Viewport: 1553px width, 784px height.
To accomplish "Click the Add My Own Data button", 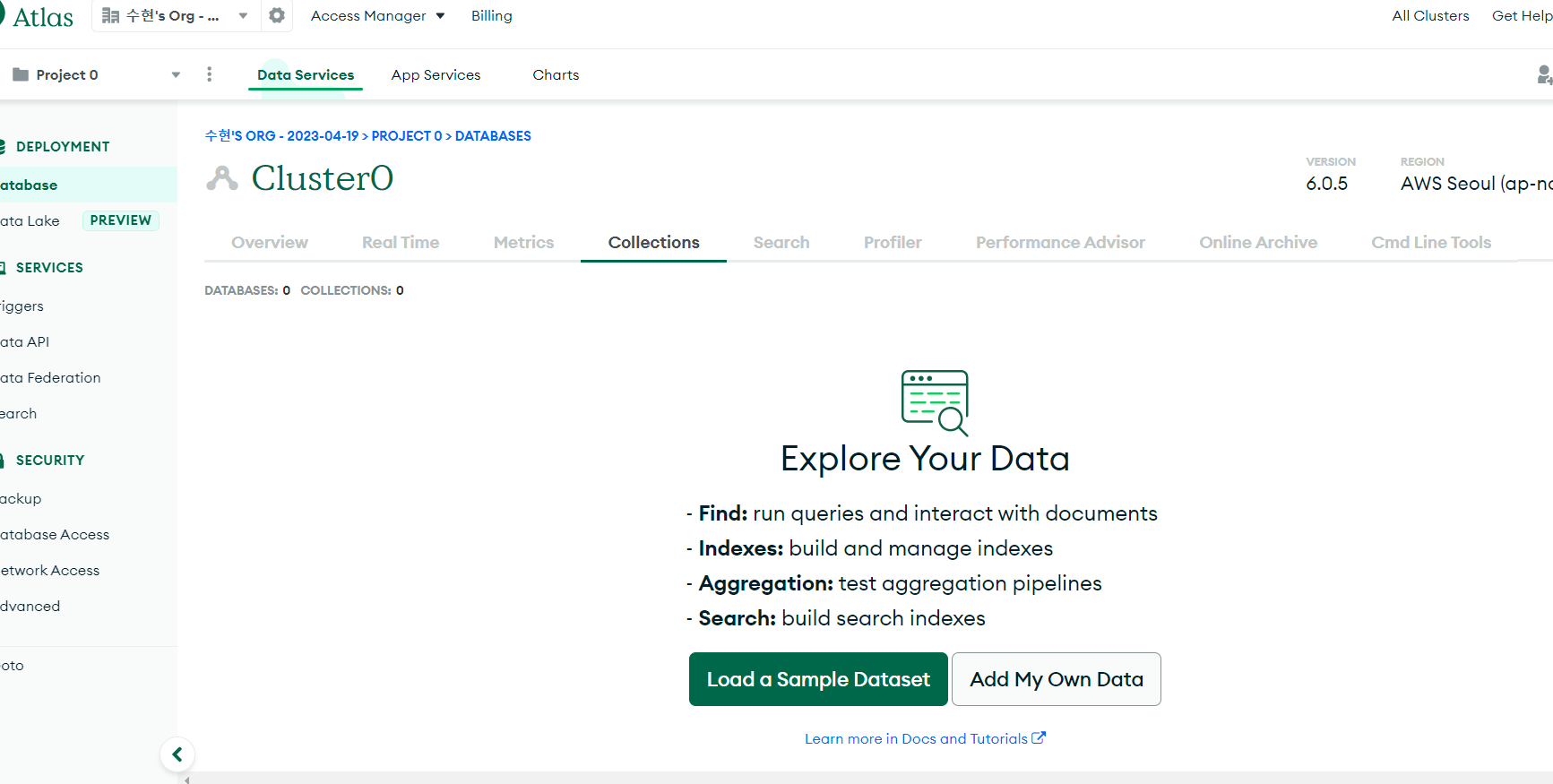I will click(1057, 679).
